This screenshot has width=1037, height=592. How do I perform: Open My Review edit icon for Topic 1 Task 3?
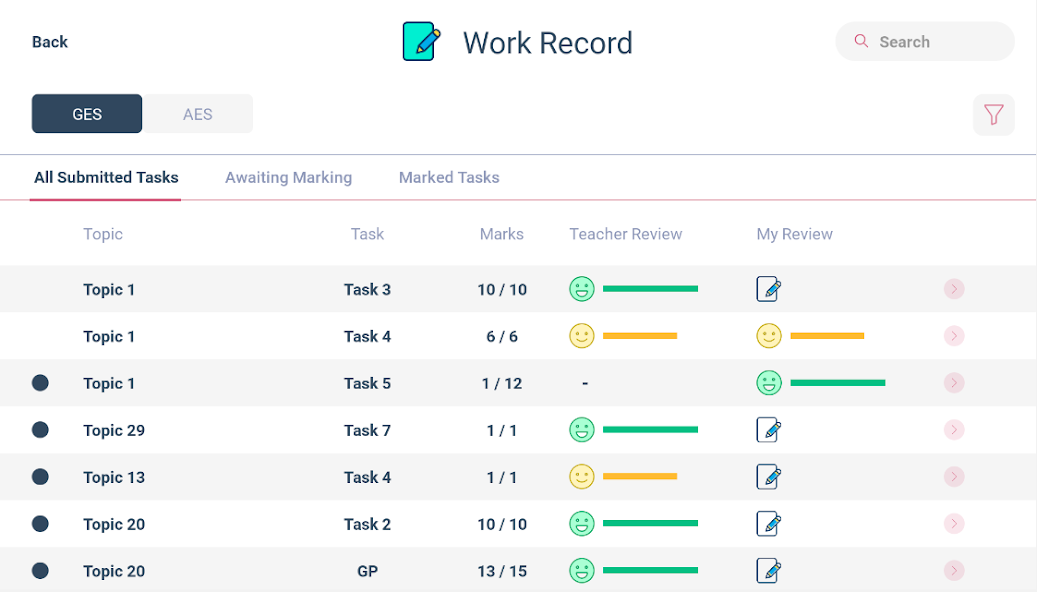[768, 289]
